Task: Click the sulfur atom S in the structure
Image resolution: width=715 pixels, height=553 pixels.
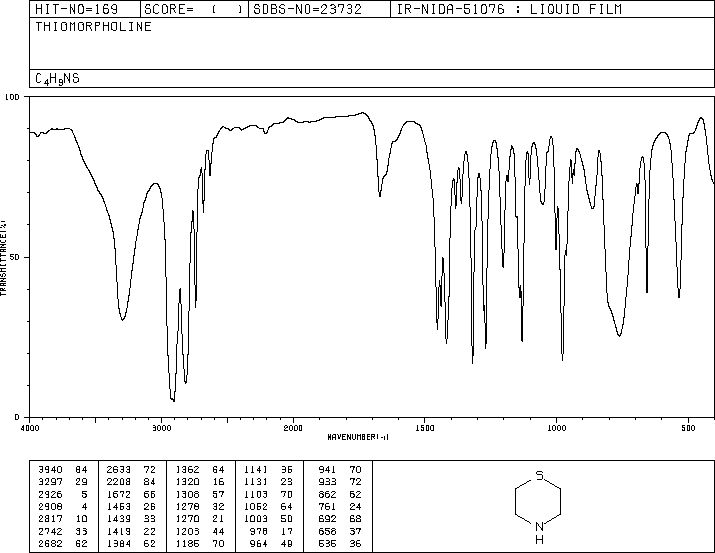Action: pyautogui.click(x=539, y=475)
